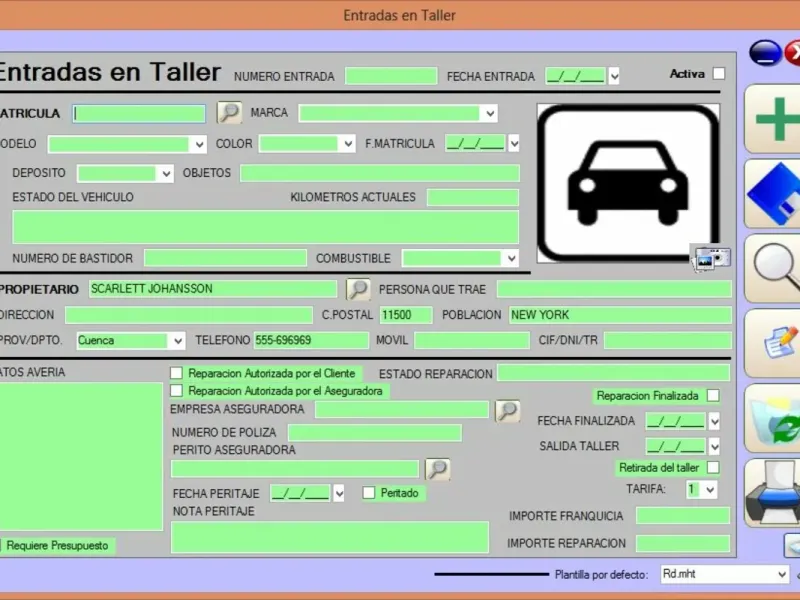
Task: Click the OBJETOS input field
Action: click(x=380, y=173)
